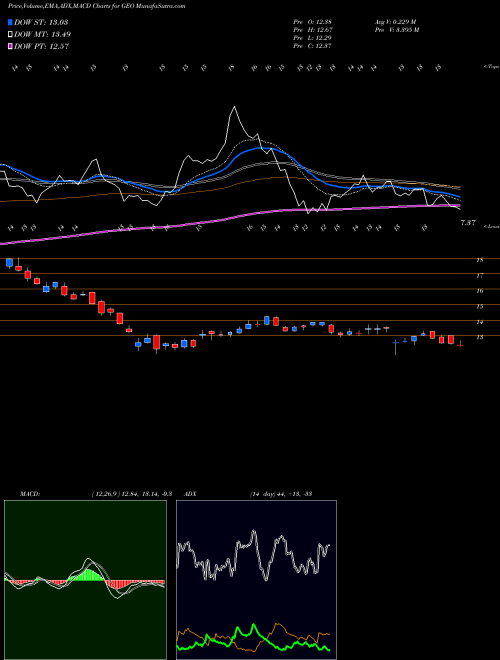Click the ADX '(14 day) 44' values text

(267, 494)
